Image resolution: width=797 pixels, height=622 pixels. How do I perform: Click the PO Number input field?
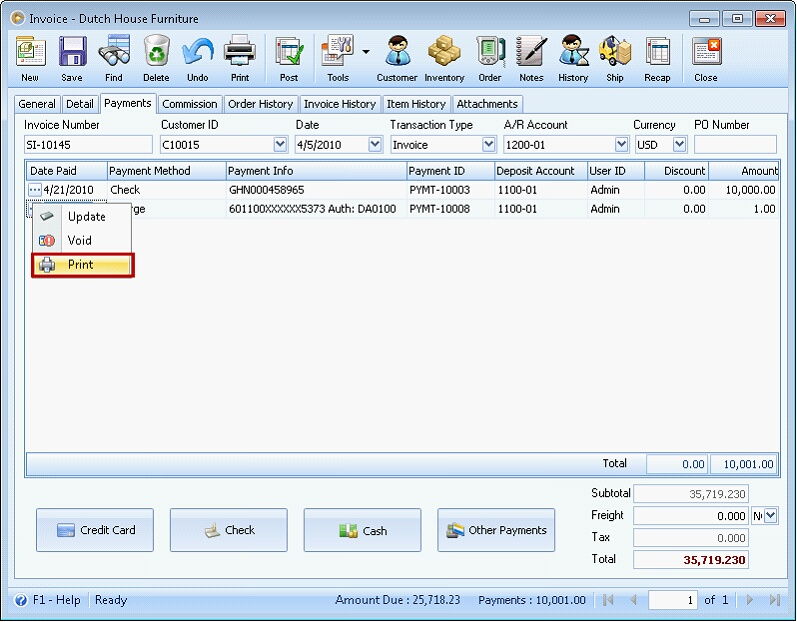point(735,145)
